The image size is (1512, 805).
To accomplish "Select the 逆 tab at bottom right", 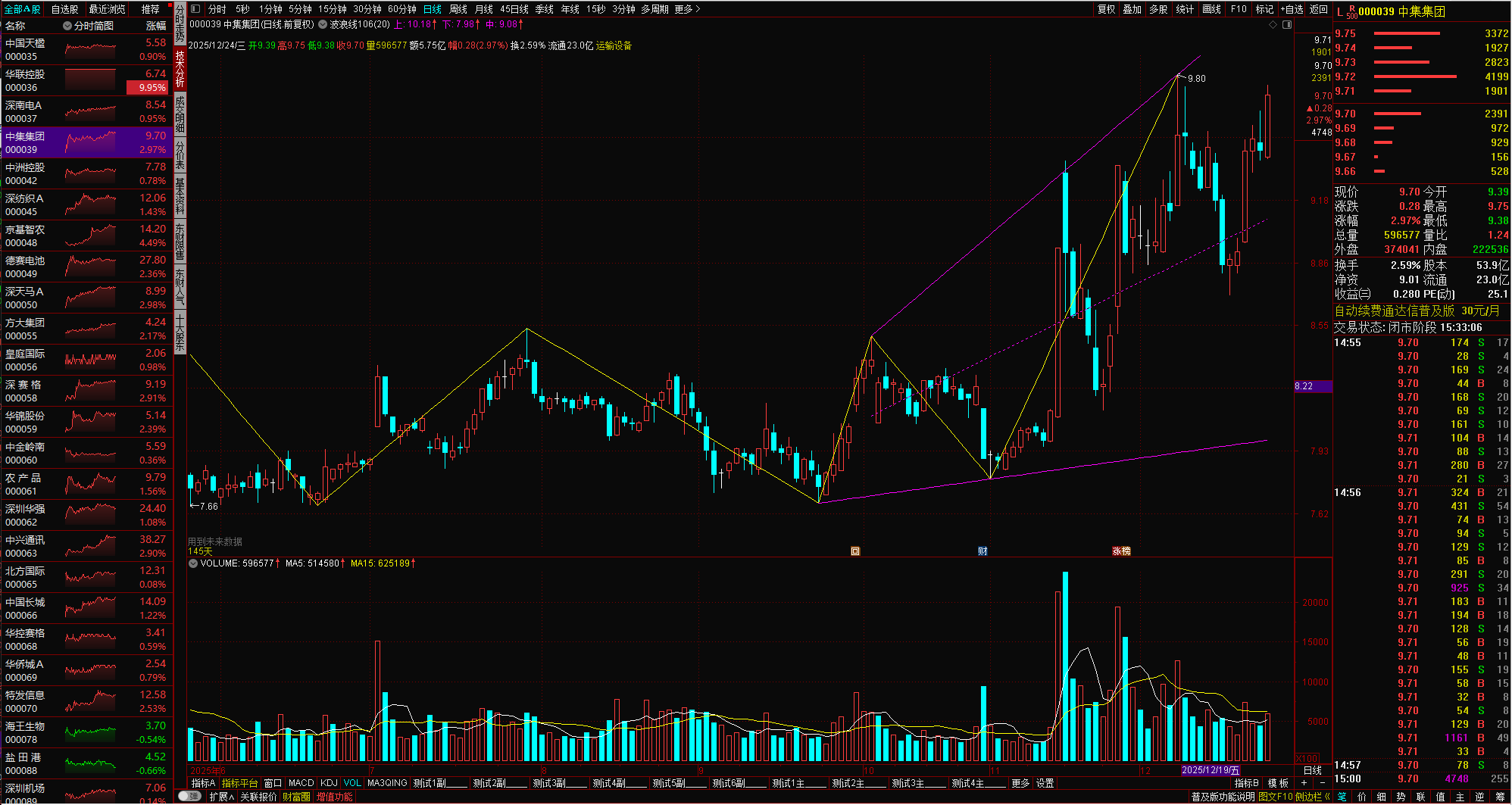I will (x=1480, y=797).
